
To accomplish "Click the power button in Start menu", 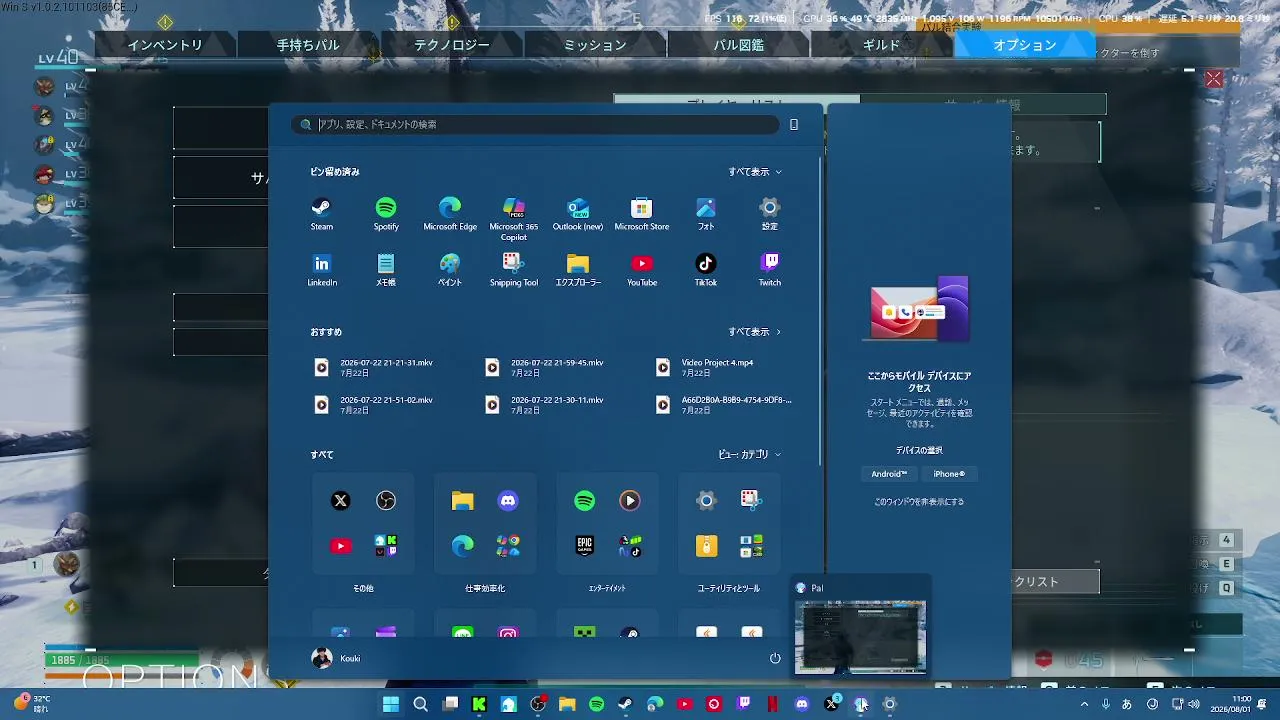I will coord(775,658).
